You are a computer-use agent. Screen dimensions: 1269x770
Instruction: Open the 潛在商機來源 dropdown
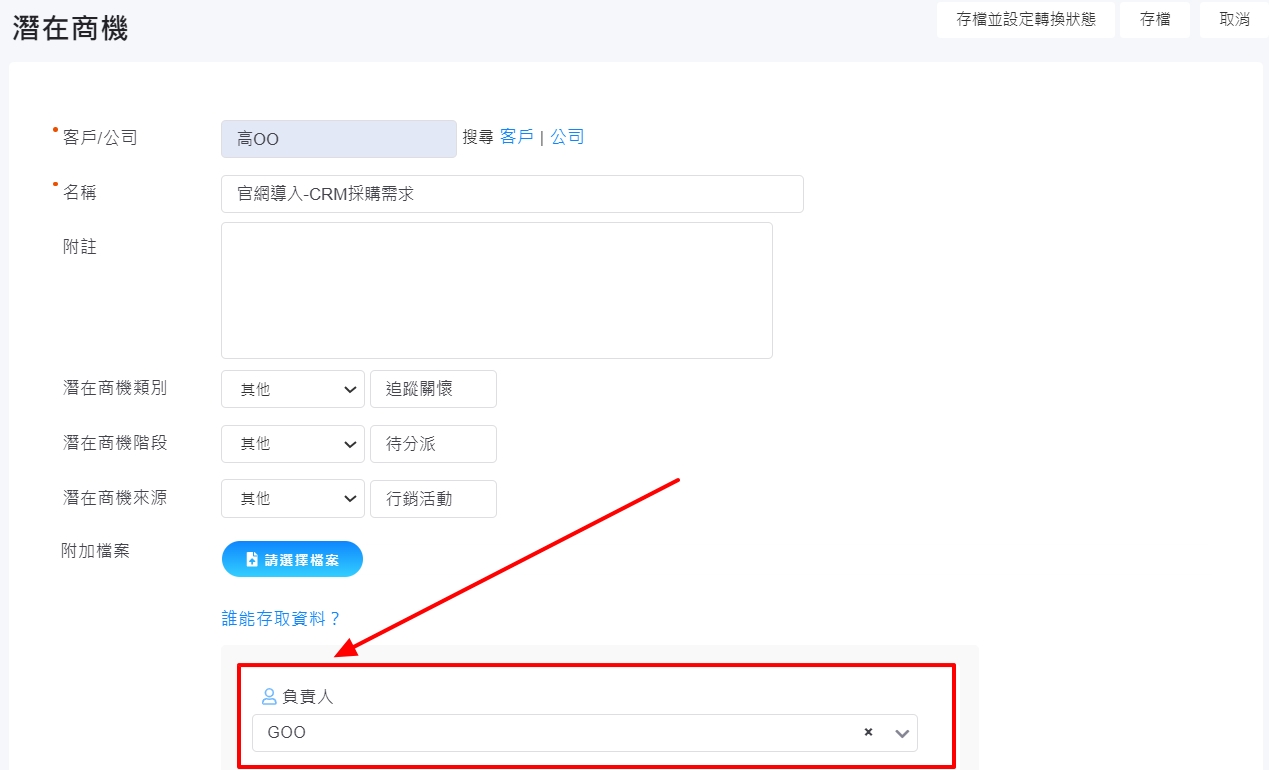pos(292,498)
